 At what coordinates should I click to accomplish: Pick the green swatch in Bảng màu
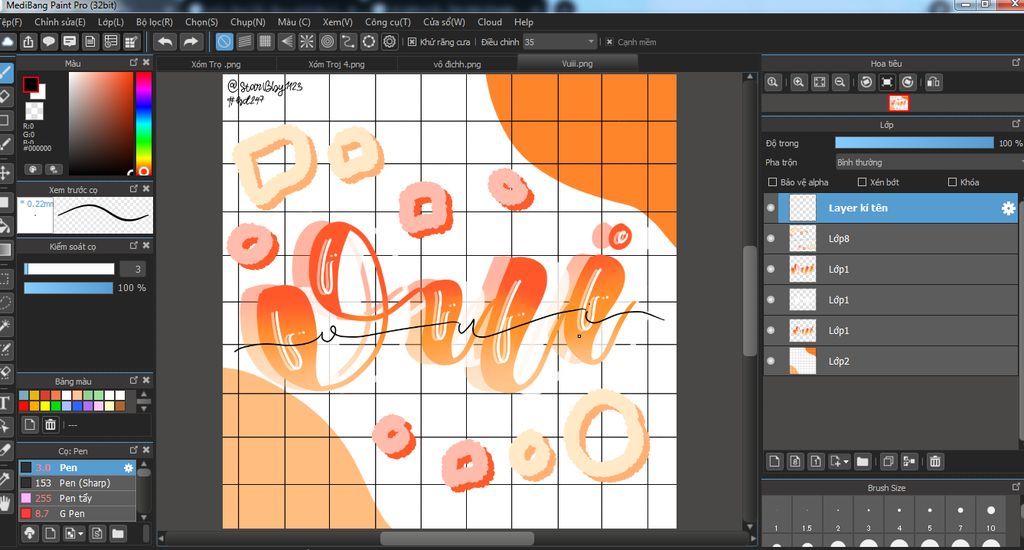tap(56, 406)
